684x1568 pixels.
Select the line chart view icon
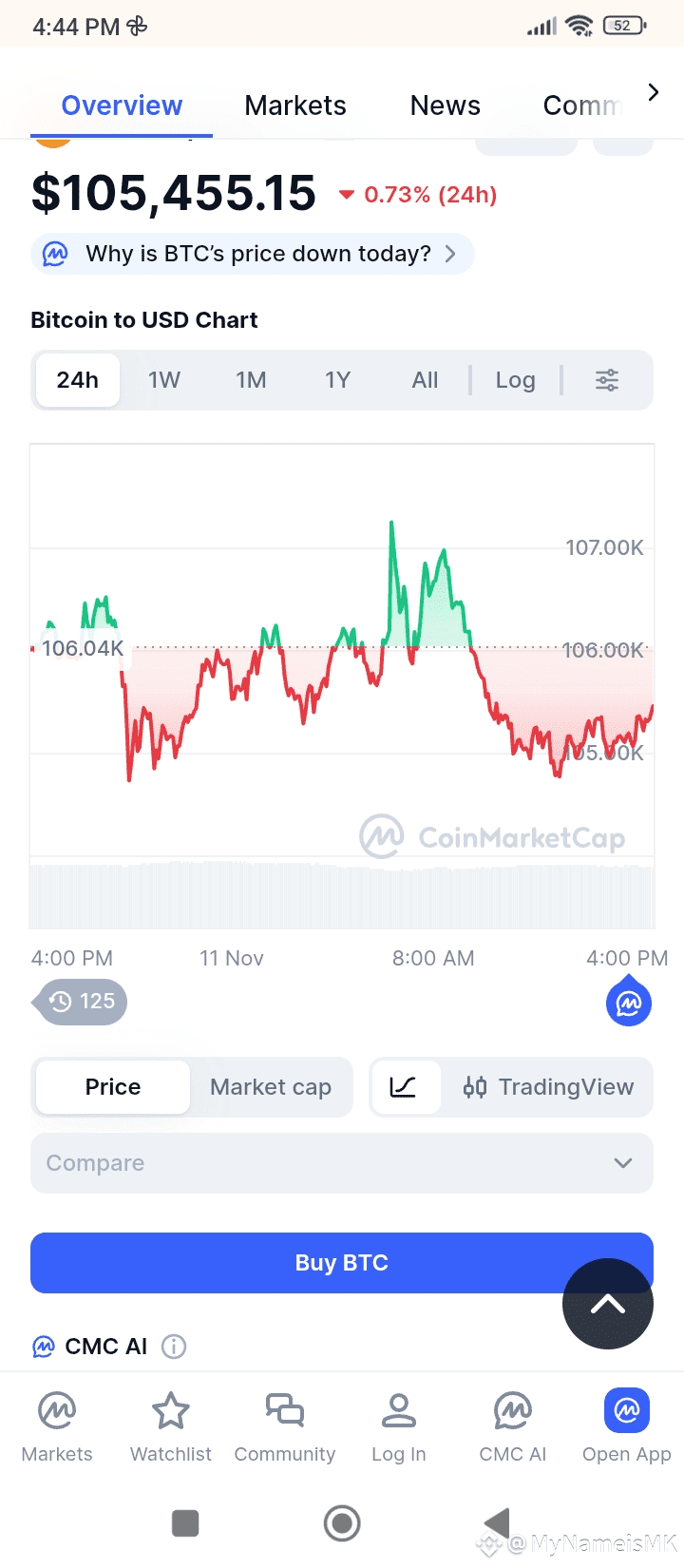click(x=404, y=1087)
